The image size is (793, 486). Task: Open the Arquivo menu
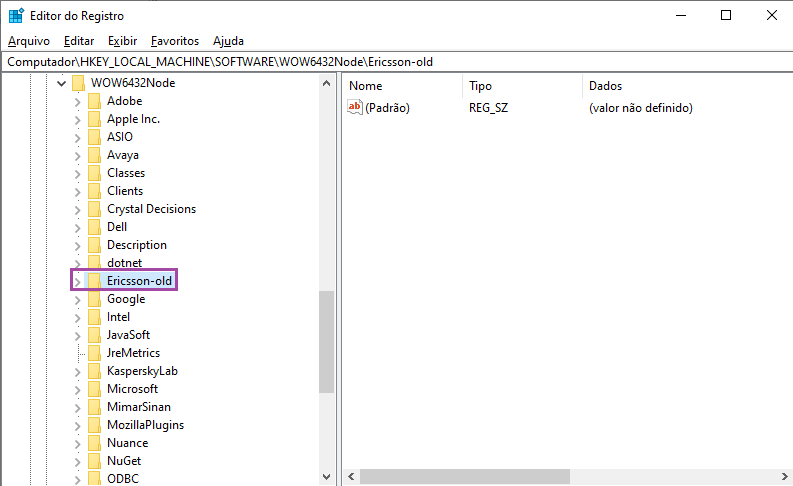pos(29,41)
